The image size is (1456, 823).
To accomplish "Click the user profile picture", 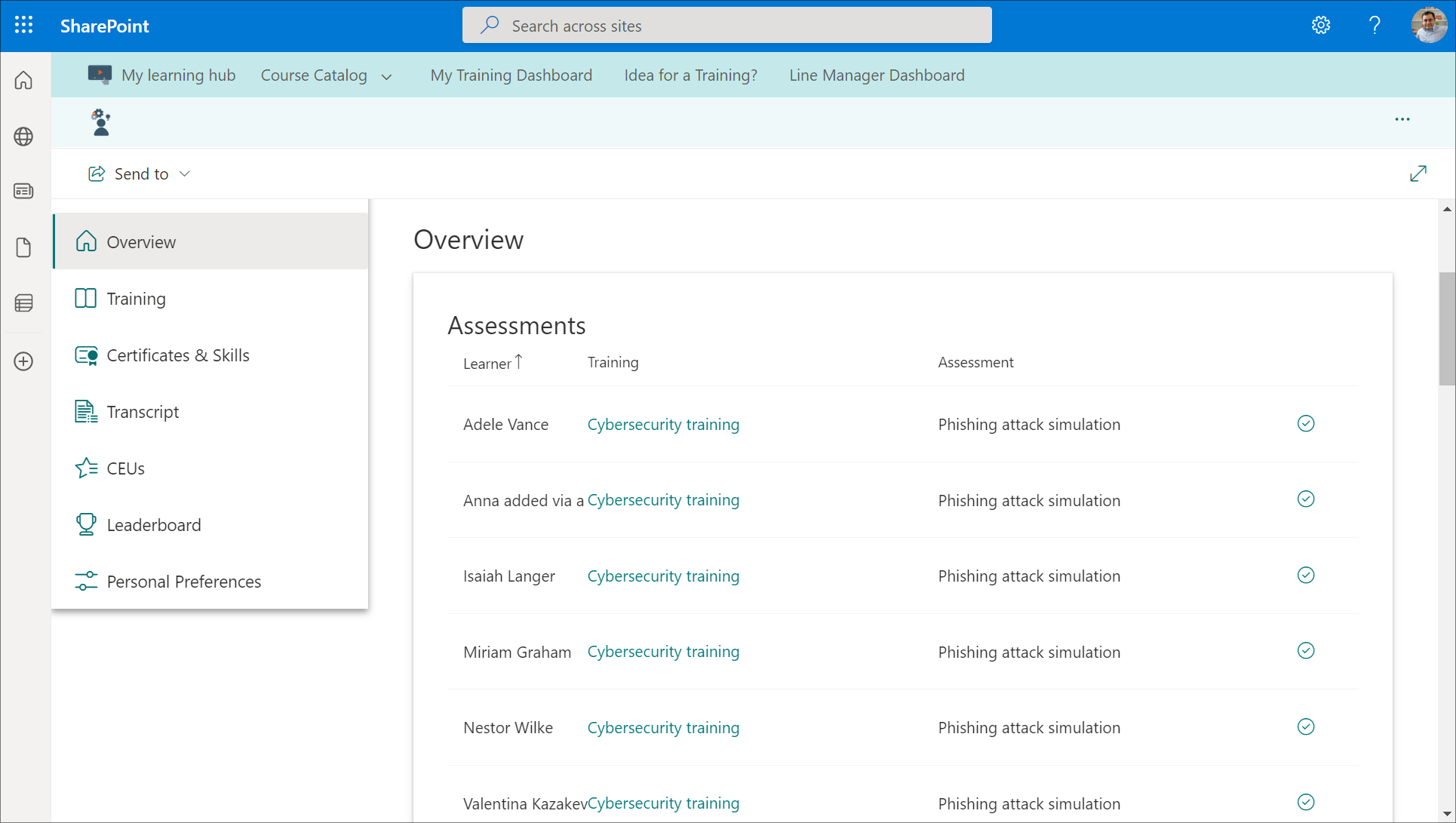I will point(1429,26).
